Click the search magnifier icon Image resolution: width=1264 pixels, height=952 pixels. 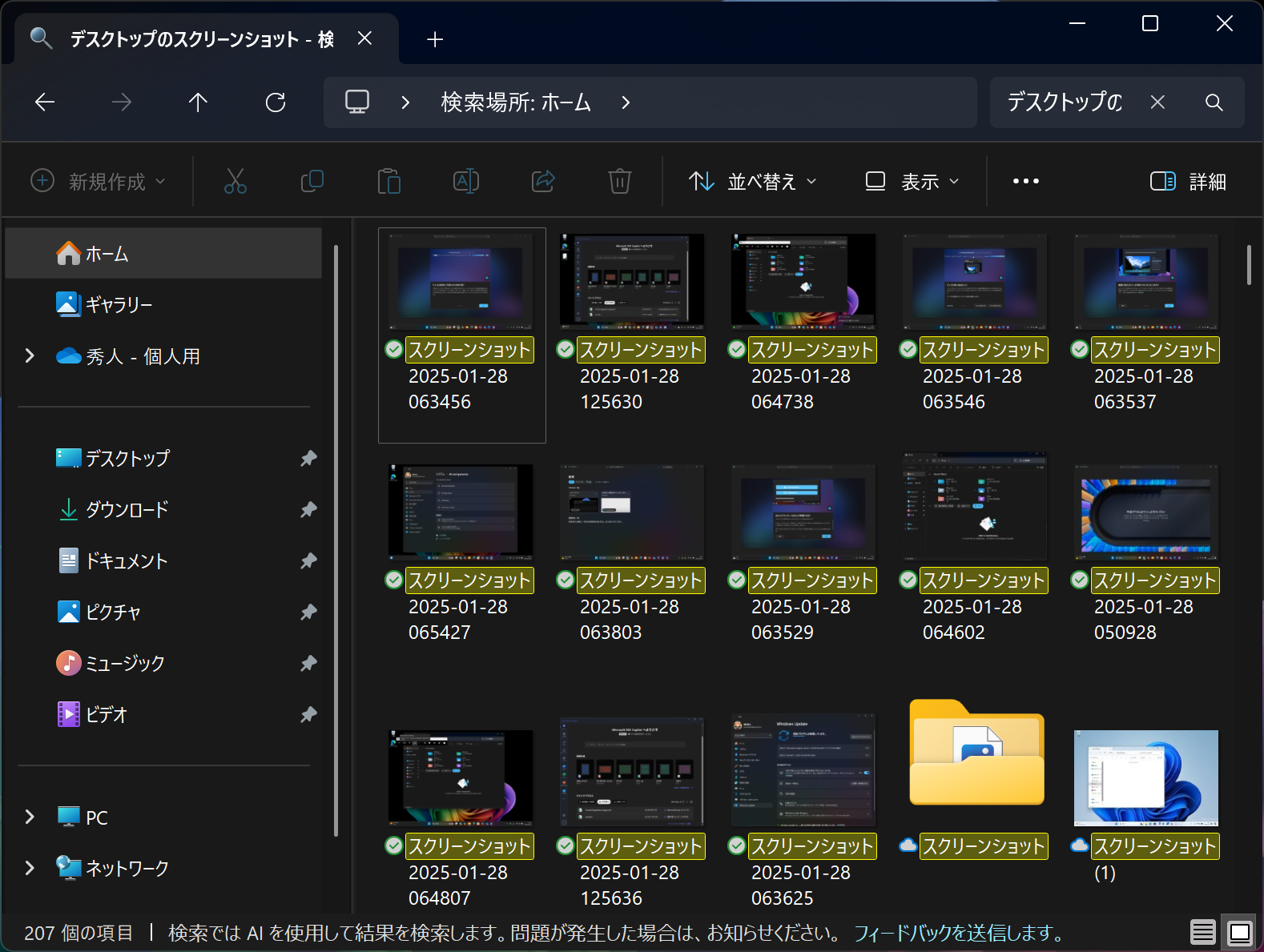1214,102
